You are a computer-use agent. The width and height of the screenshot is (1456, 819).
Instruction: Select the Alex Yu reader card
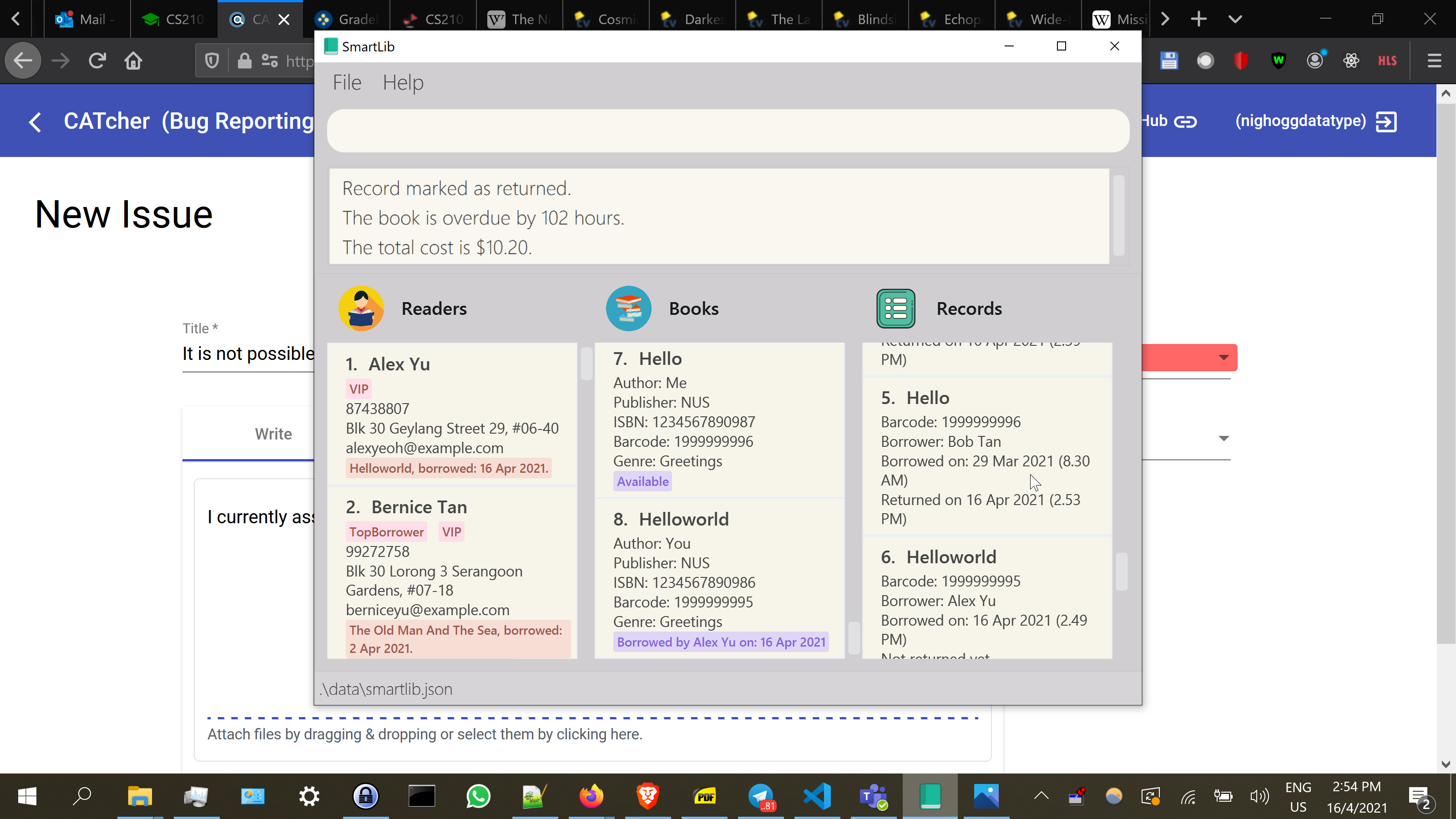pos(452,414)
